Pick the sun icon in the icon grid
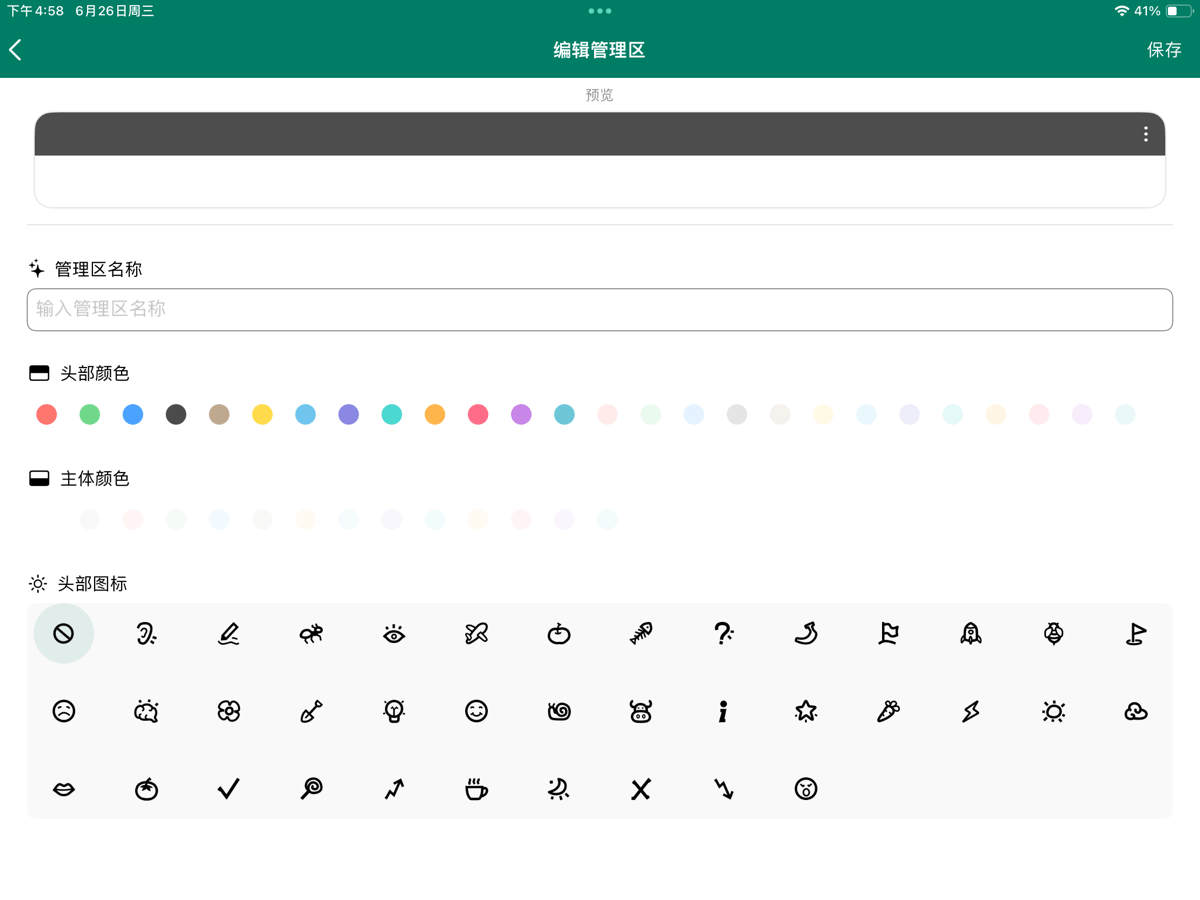The width and height of the screenshot is (1200, 900). tap(1054, 711)
